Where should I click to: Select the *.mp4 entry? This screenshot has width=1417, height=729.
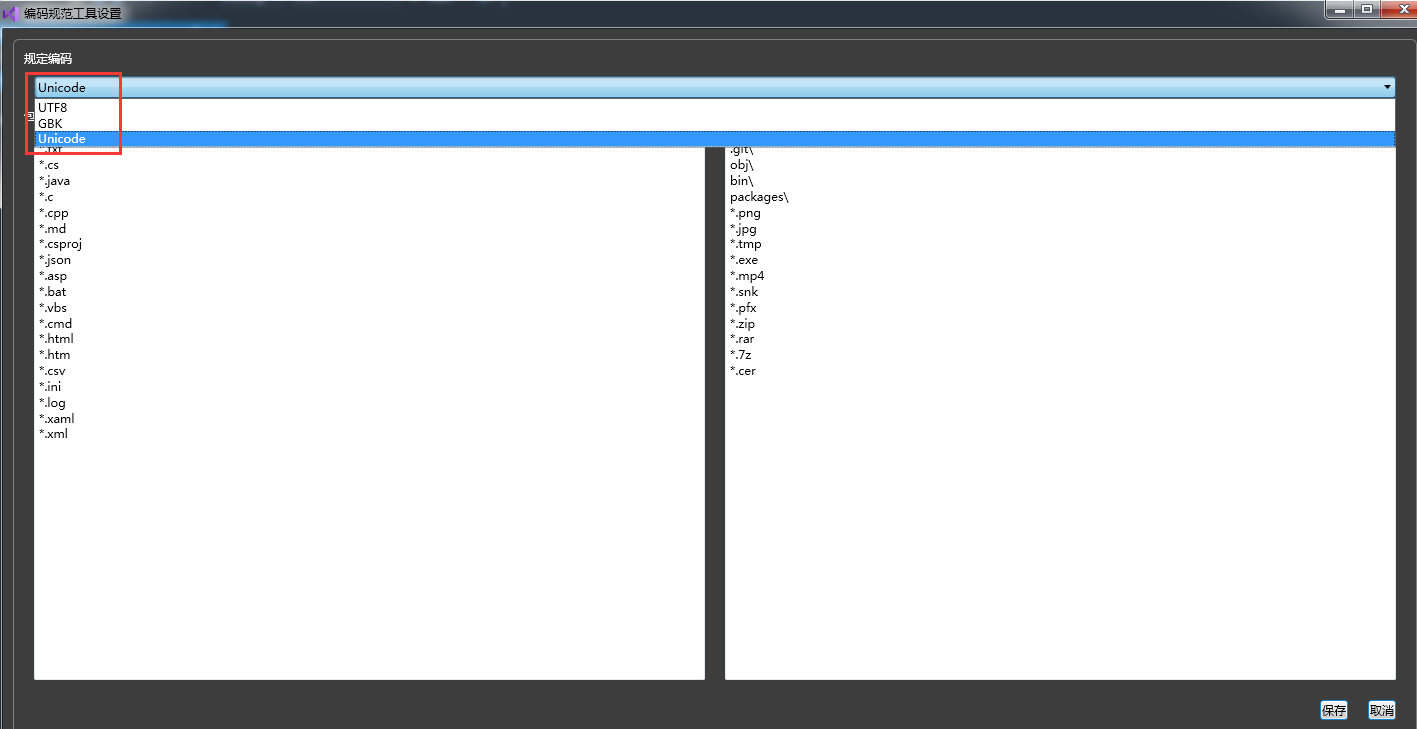tap(747, 276)
